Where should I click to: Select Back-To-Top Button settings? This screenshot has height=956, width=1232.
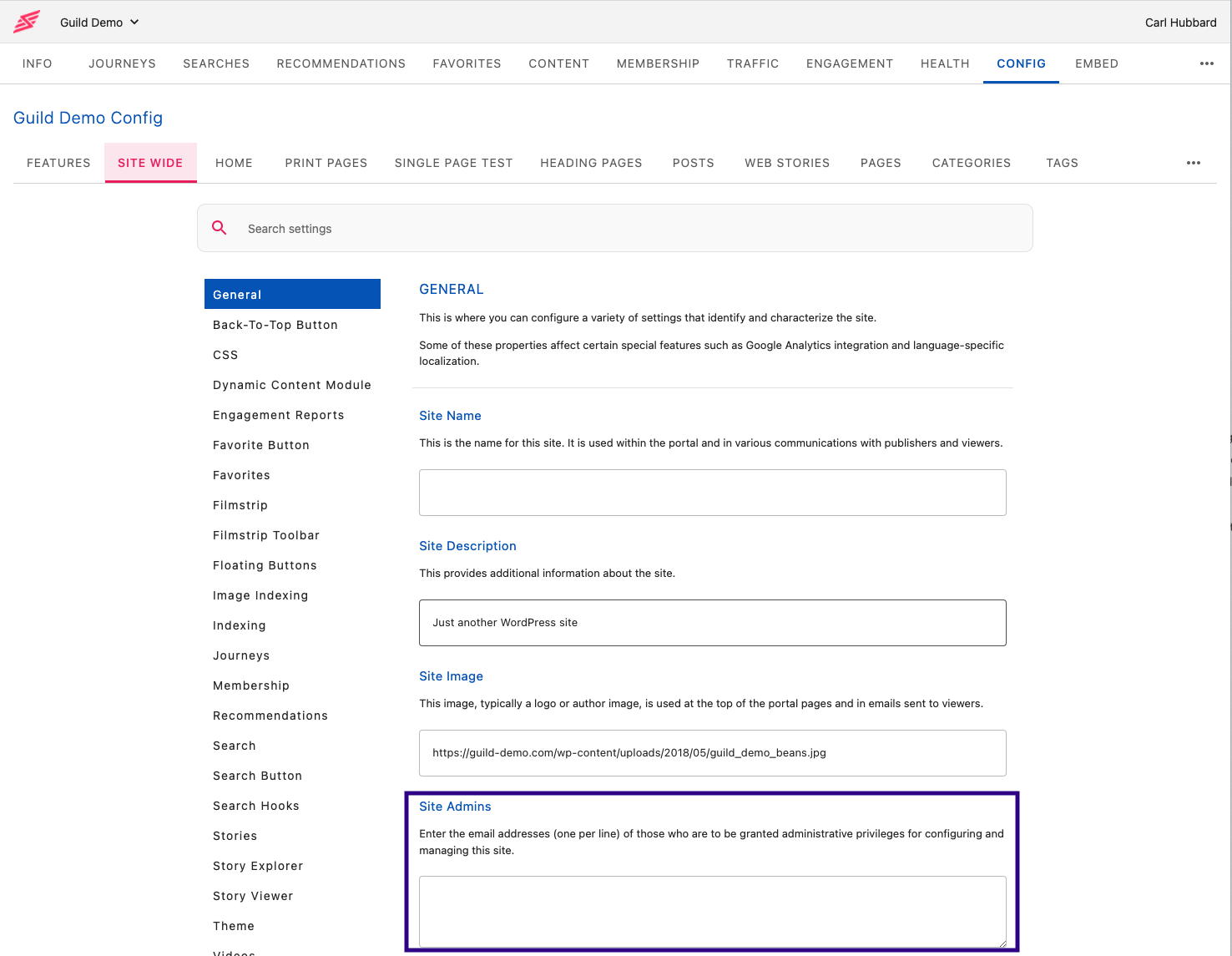click(275, 325)
